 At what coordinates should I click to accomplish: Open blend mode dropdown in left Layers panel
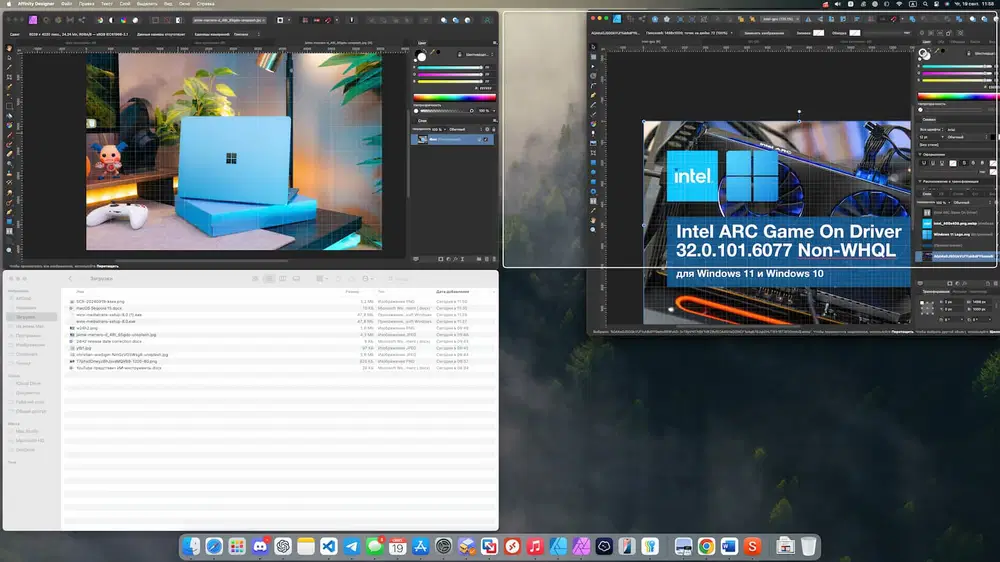[x=464, y=129]
